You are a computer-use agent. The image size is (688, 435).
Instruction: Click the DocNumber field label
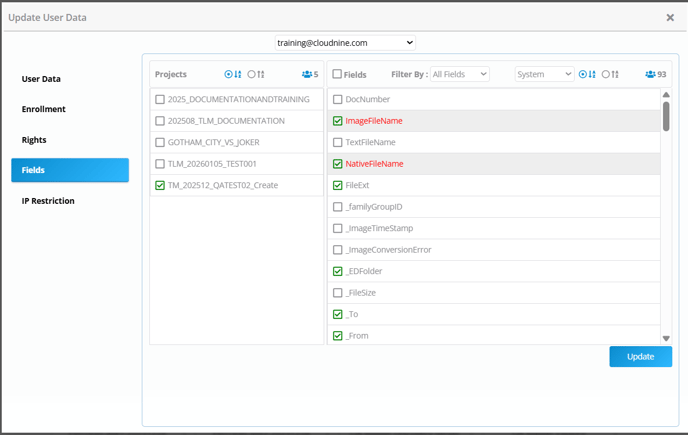click(x=368, y=99)
